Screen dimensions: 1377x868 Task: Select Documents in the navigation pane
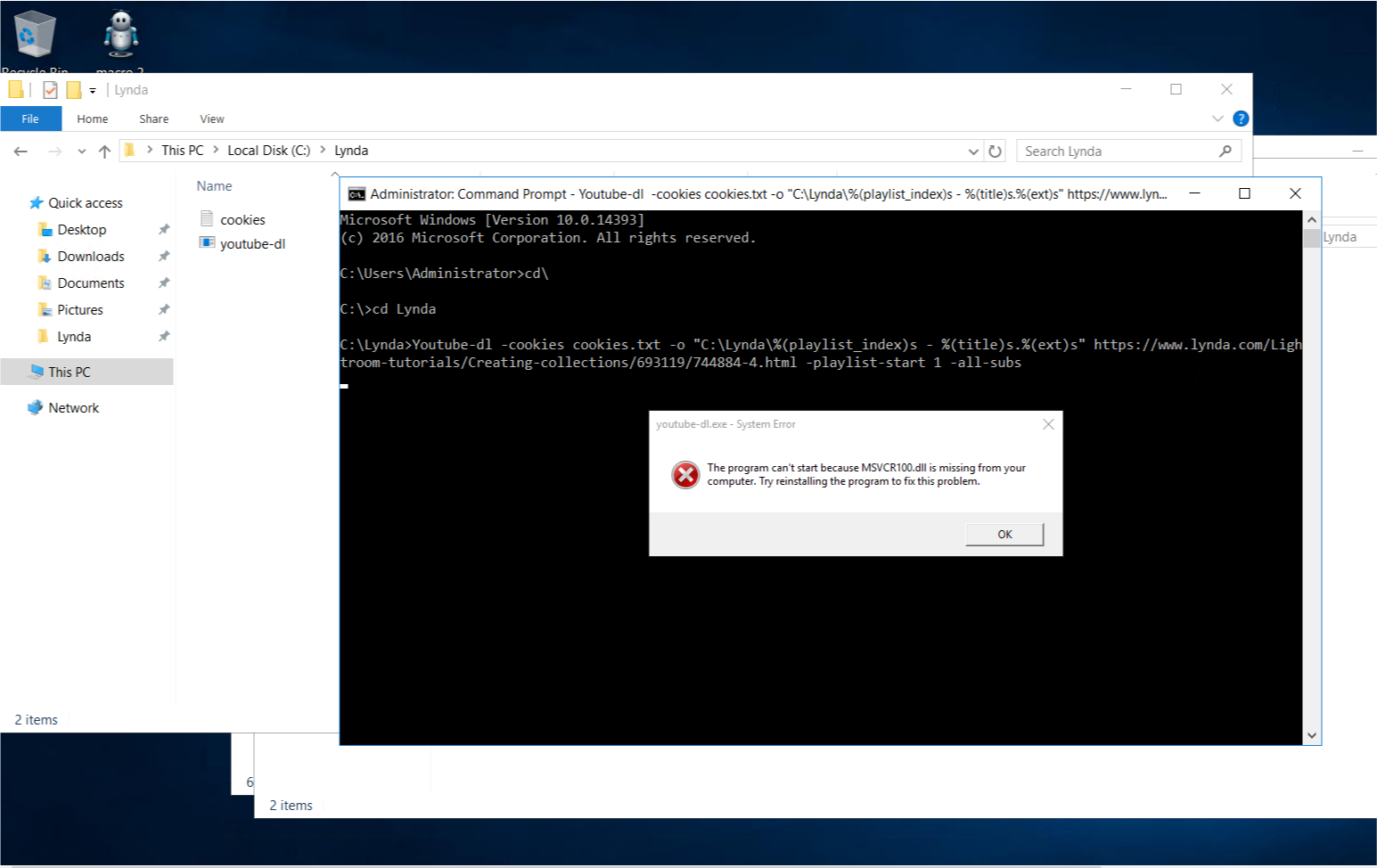click(x=91, y=283)
